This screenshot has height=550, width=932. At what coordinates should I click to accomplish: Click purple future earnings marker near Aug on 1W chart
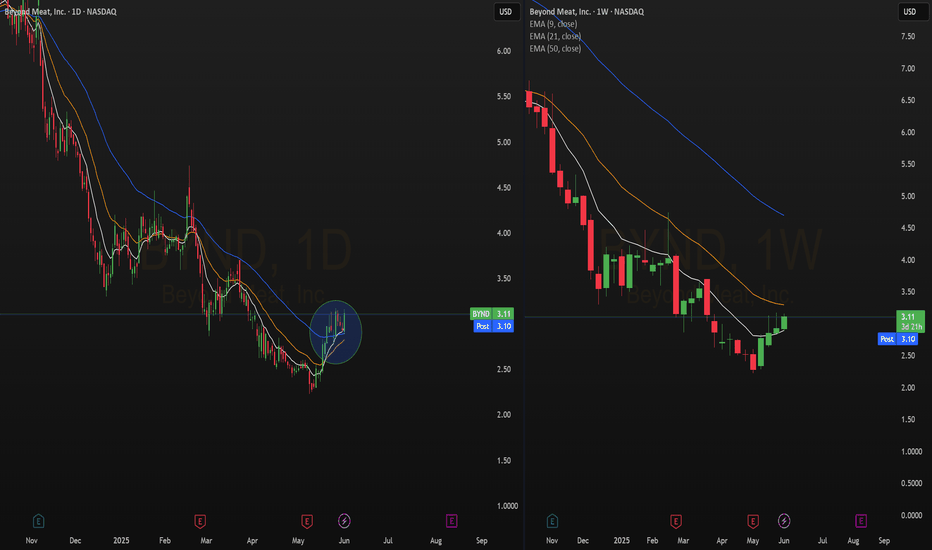point(861,521)
